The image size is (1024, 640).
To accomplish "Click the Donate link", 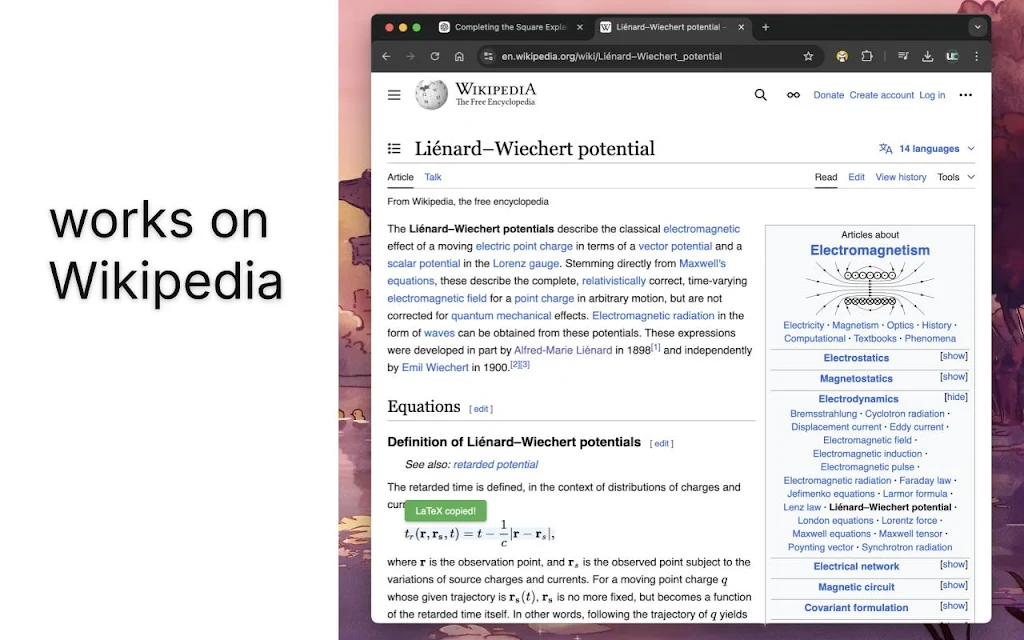I will tap(829, 95).
